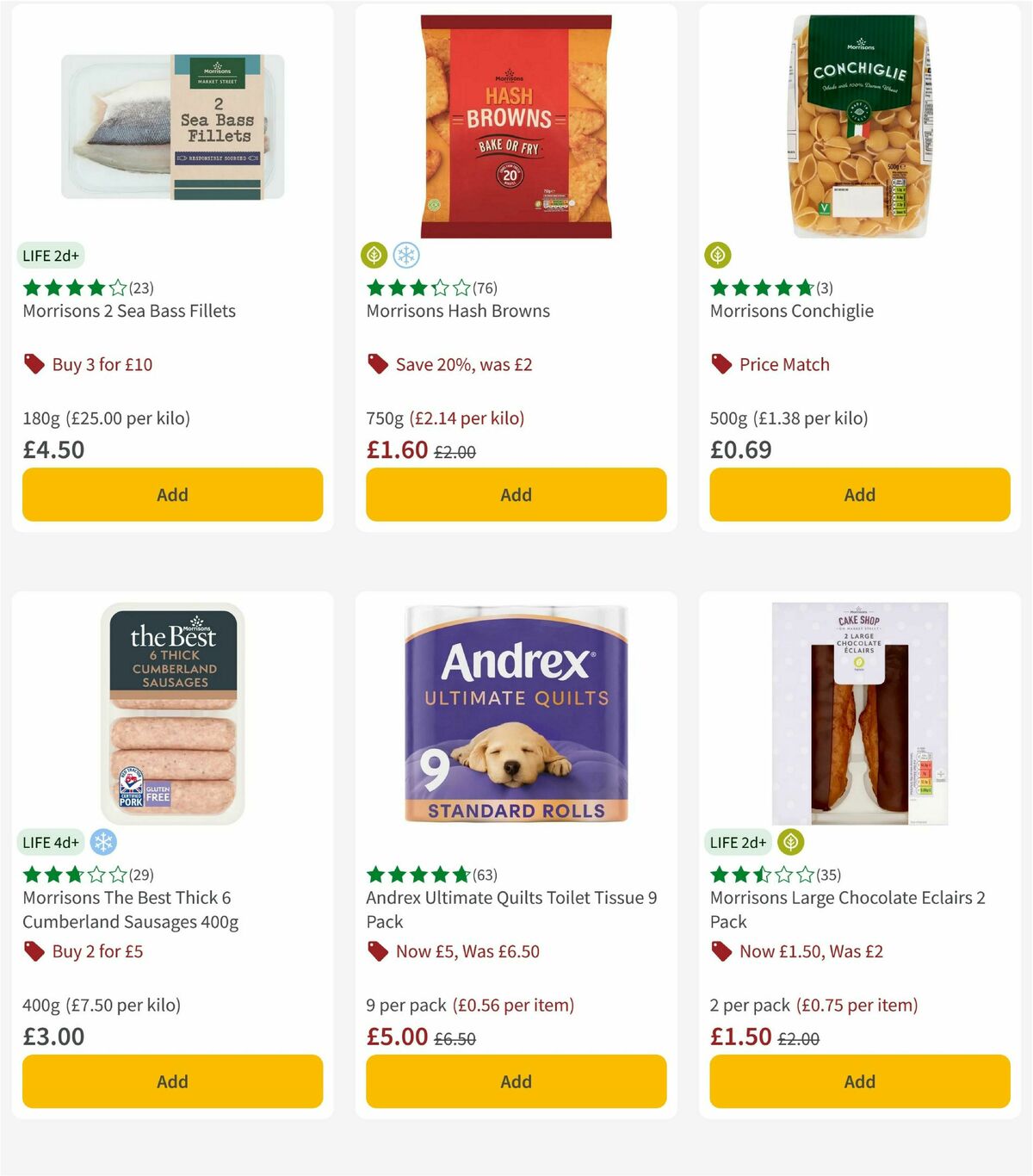Click the offer tag icon beside Buy 3 for £10
The height and width of the screenshot is (1176, 1033).
pyautogui.click(x=34, y=363)
